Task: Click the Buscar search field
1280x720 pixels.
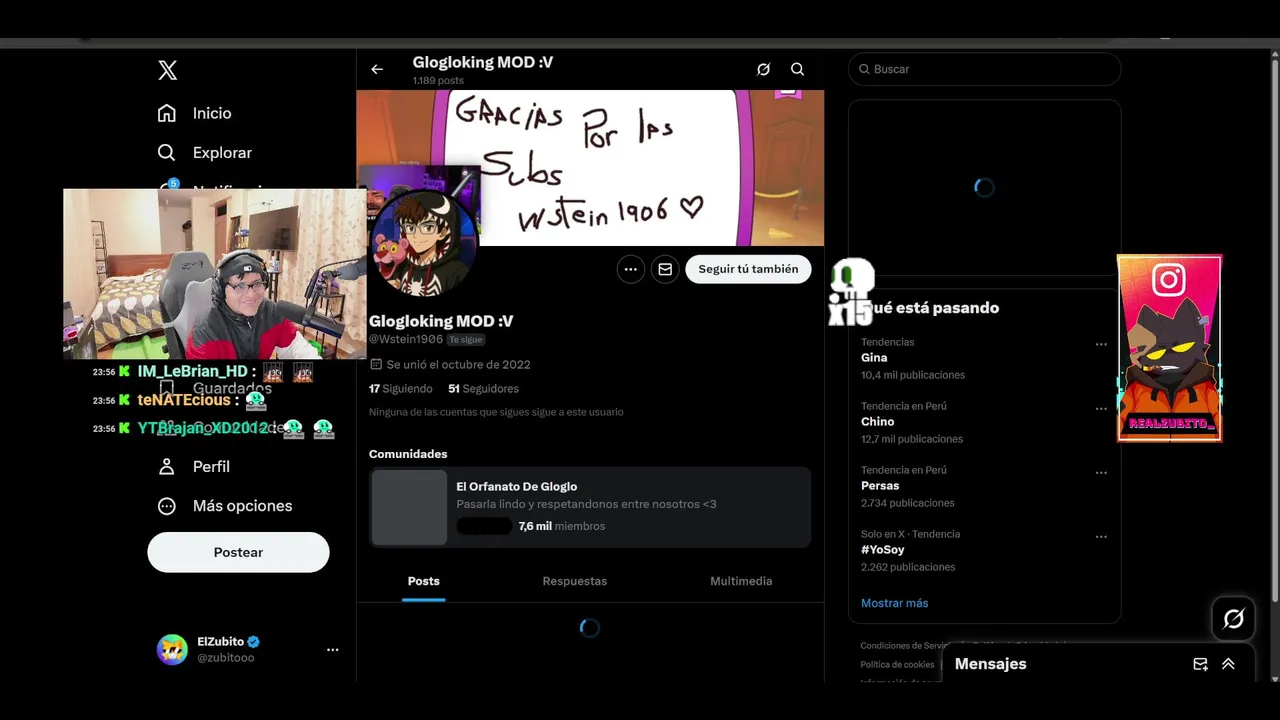Action: [x=984, y=69]
